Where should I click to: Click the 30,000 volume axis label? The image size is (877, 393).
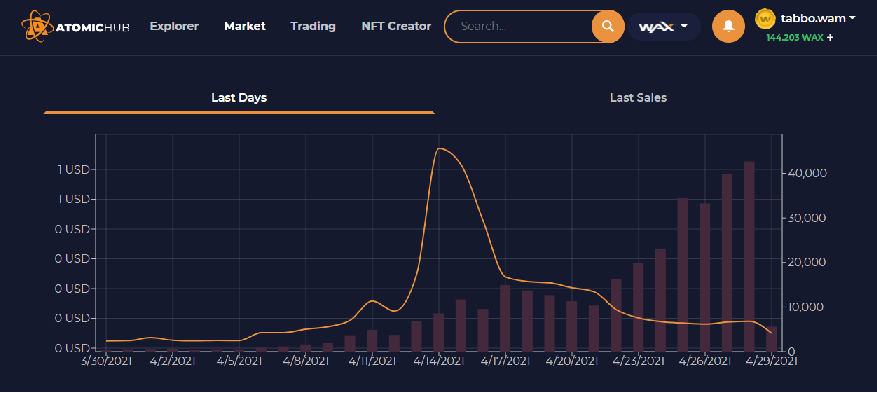coord(807,218)
